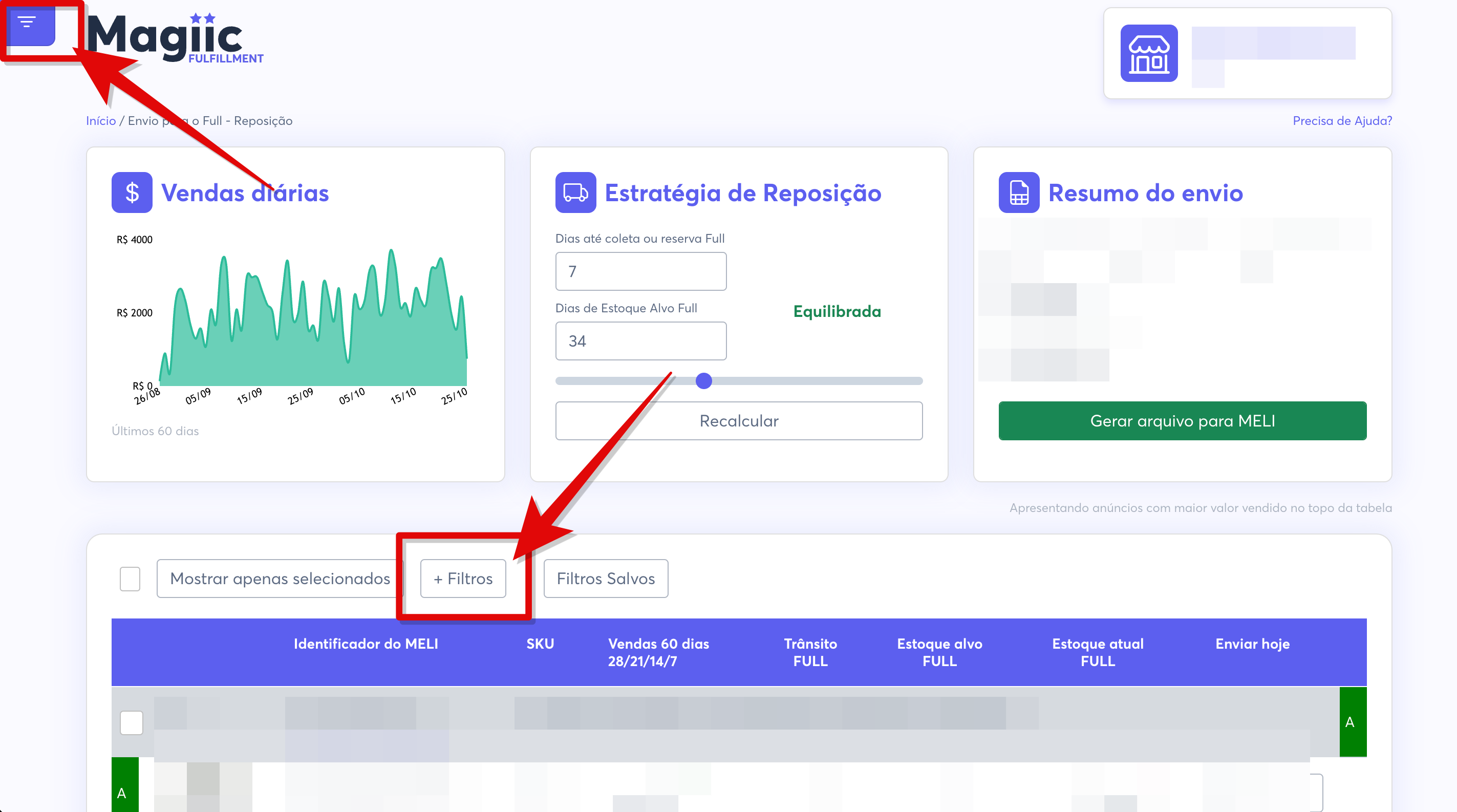This screenshot has width=1457, height=812.
Task: Expand the + Filtros options
Action: tap(463, 579)
